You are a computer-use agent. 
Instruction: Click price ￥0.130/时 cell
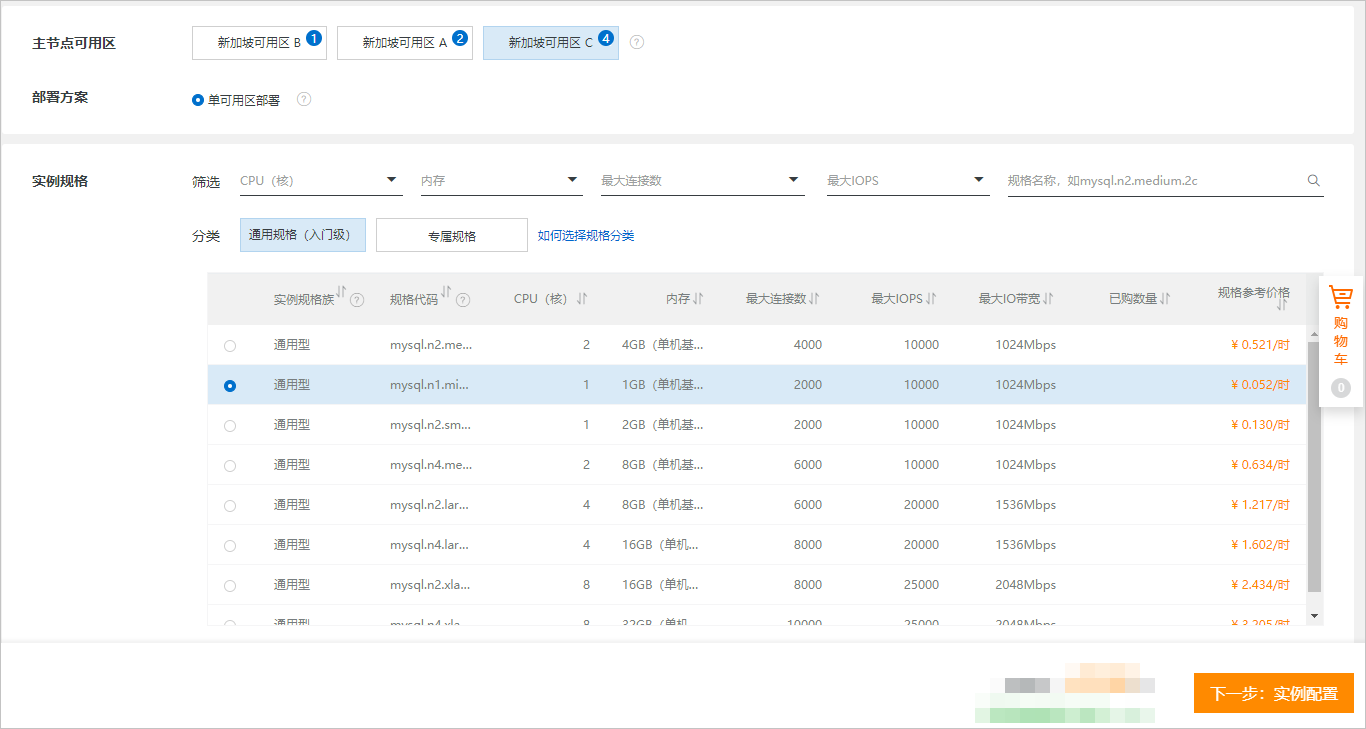[x=1260, y=425]
